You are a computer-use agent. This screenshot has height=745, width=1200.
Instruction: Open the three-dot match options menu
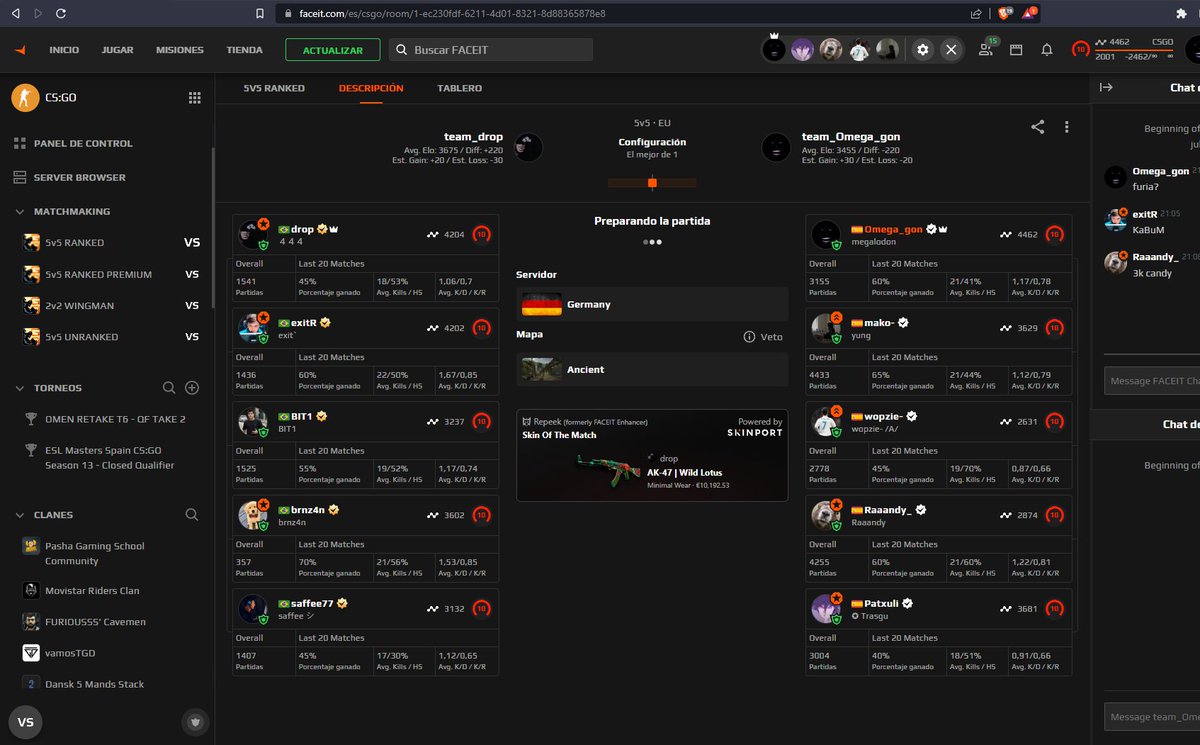[x=1067, y=127]
